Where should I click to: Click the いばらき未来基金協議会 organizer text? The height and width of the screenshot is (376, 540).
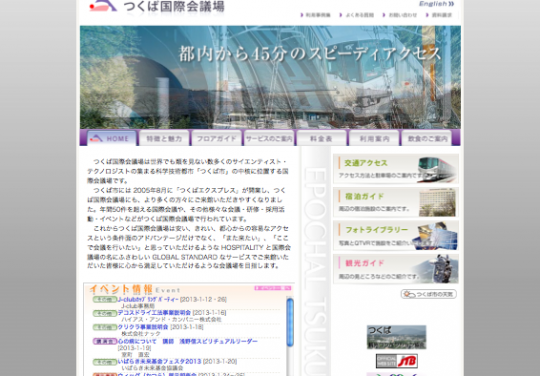pos(152,368)
